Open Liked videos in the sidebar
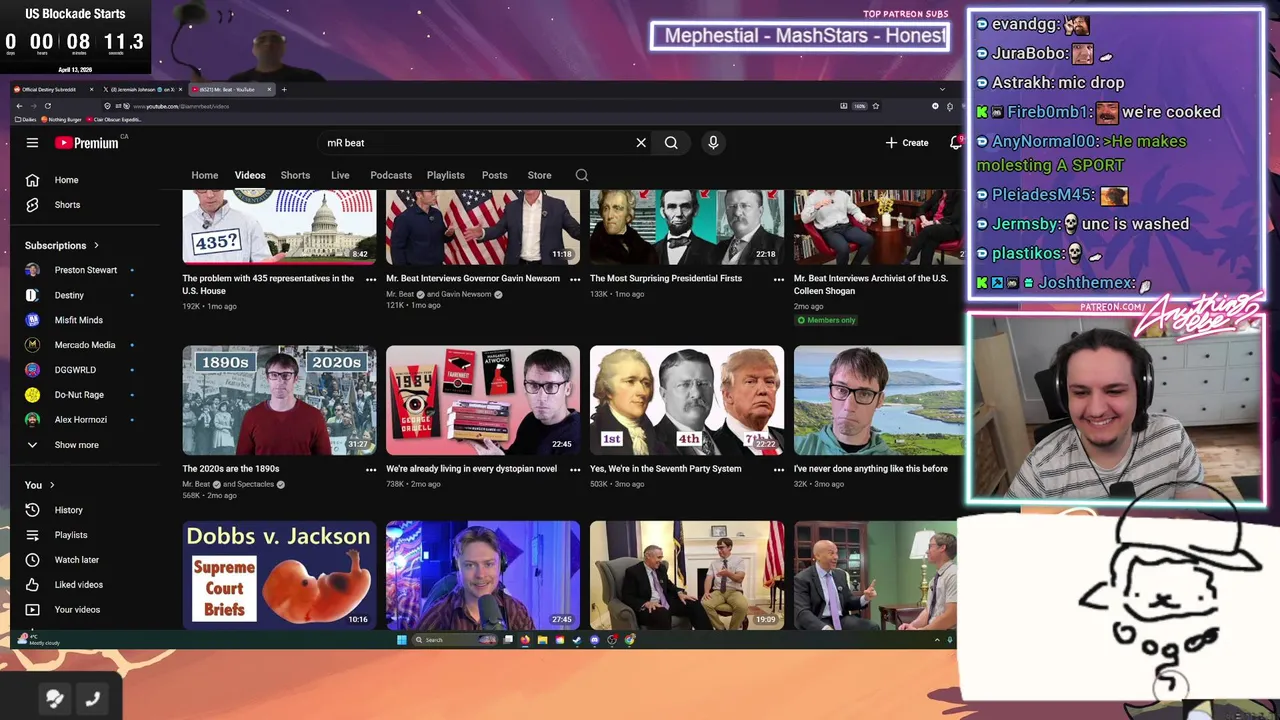The height and width of the screenshot is (720, 1280). tap(78, 585)
